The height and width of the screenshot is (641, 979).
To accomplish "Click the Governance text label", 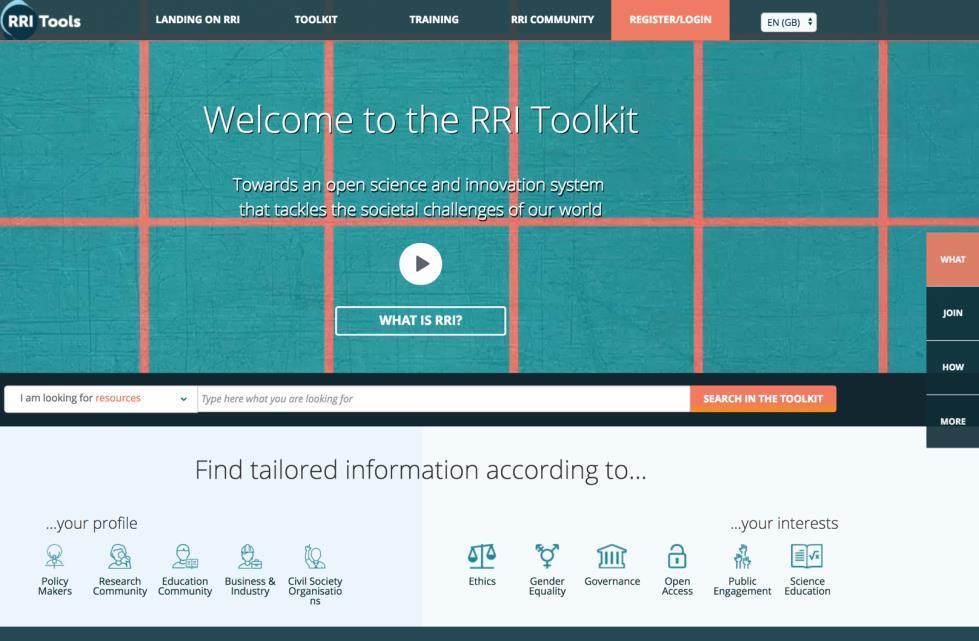I will click(612, 581).
